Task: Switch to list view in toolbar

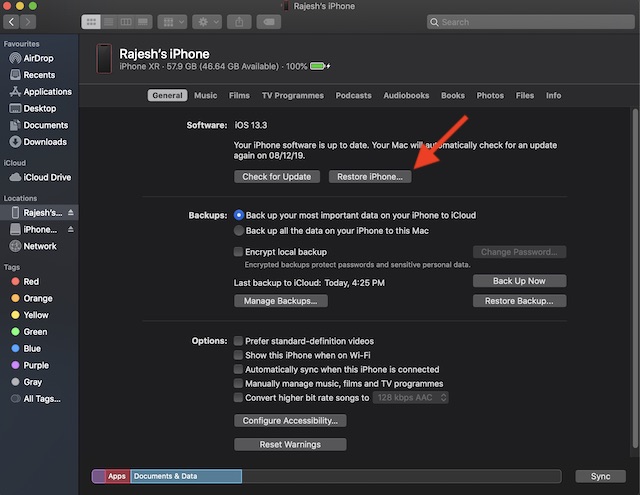Action: click(x=109, y=22)
